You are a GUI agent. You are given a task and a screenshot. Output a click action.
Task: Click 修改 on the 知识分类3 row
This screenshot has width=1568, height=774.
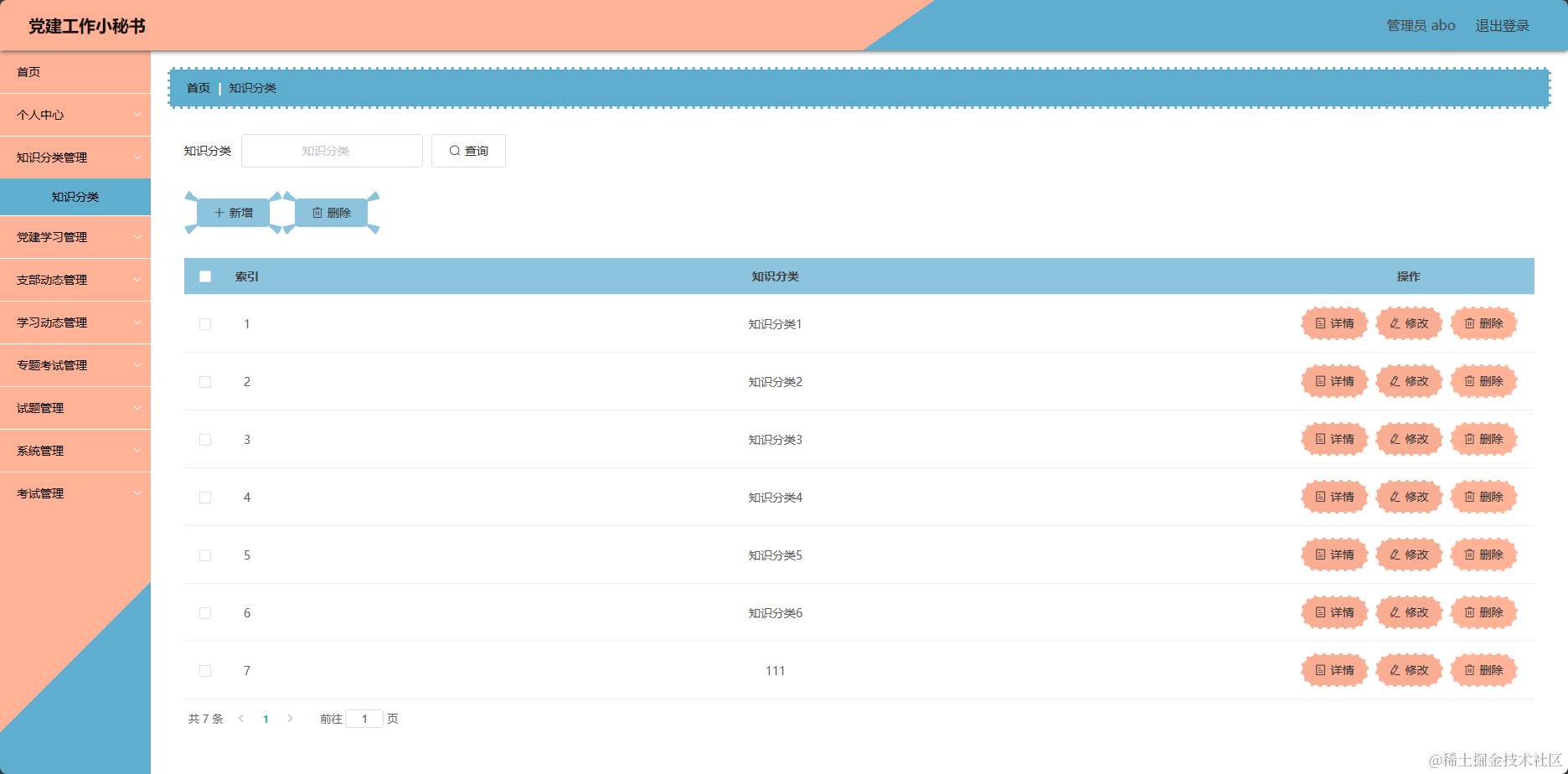click(x=1409, y=439)
